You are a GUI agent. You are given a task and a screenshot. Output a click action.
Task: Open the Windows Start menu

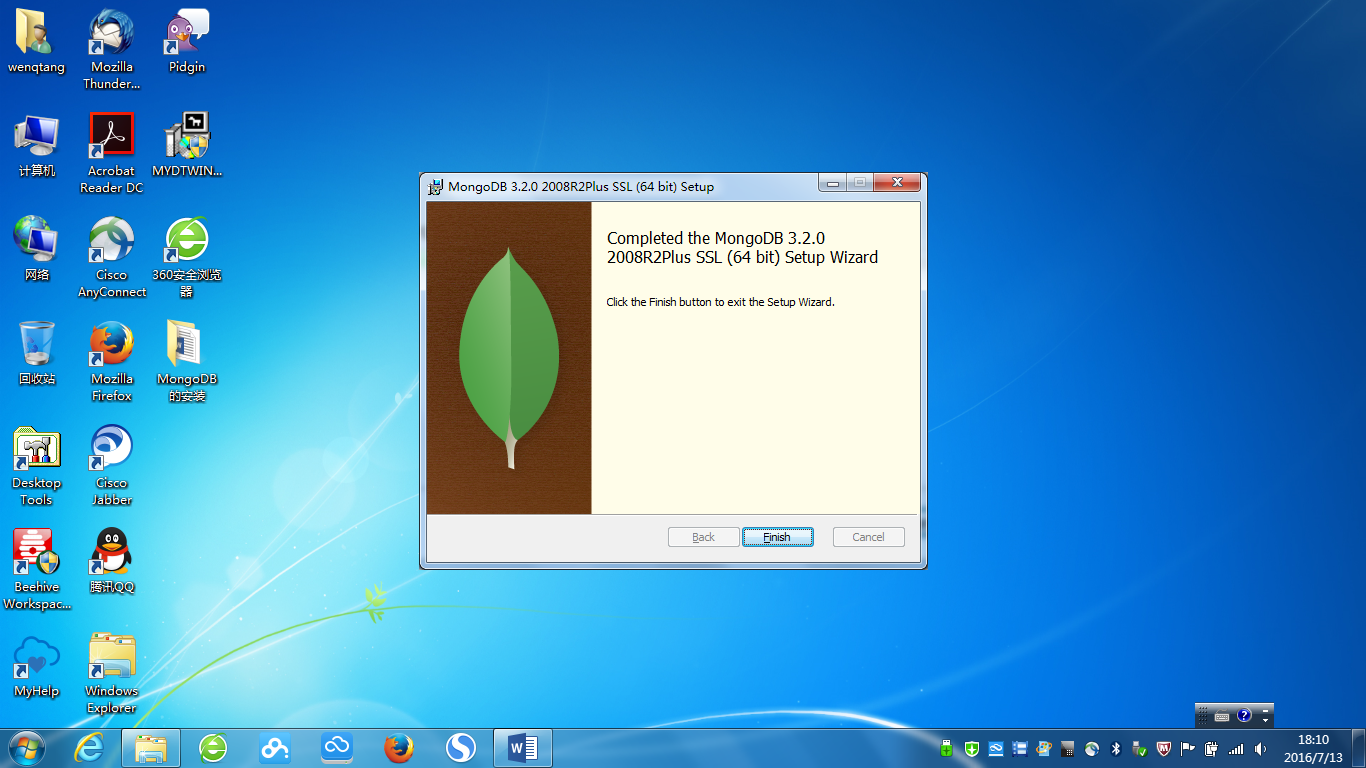[26, 748]
